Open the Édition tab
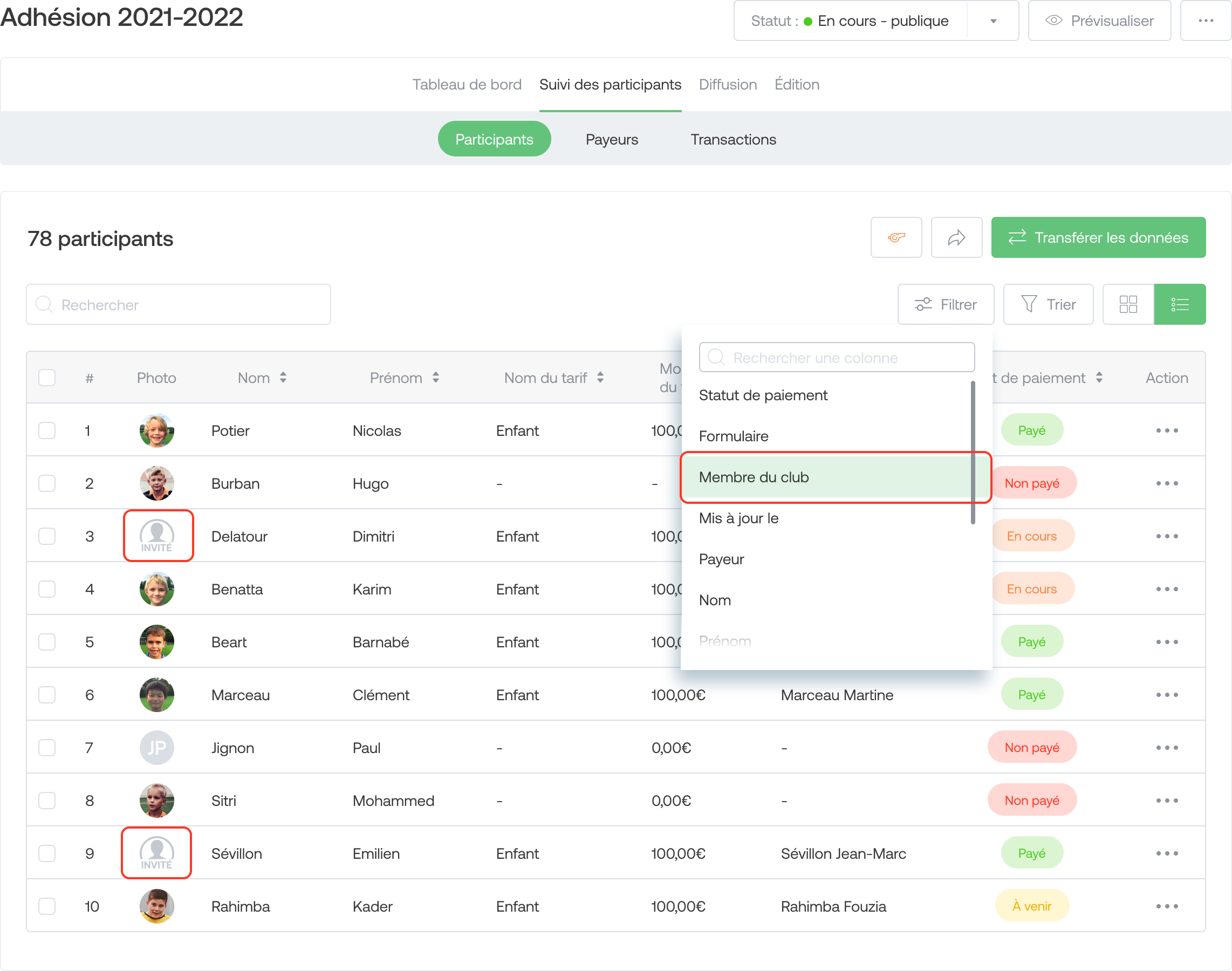Viewport: 1232px width, 971px height. pos(797,84)
